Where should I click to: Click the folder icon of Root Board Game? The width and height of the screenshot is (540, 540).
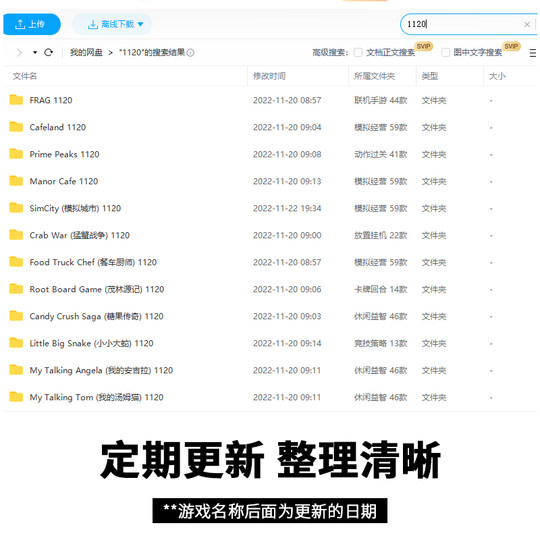click(x=16, y=289)
